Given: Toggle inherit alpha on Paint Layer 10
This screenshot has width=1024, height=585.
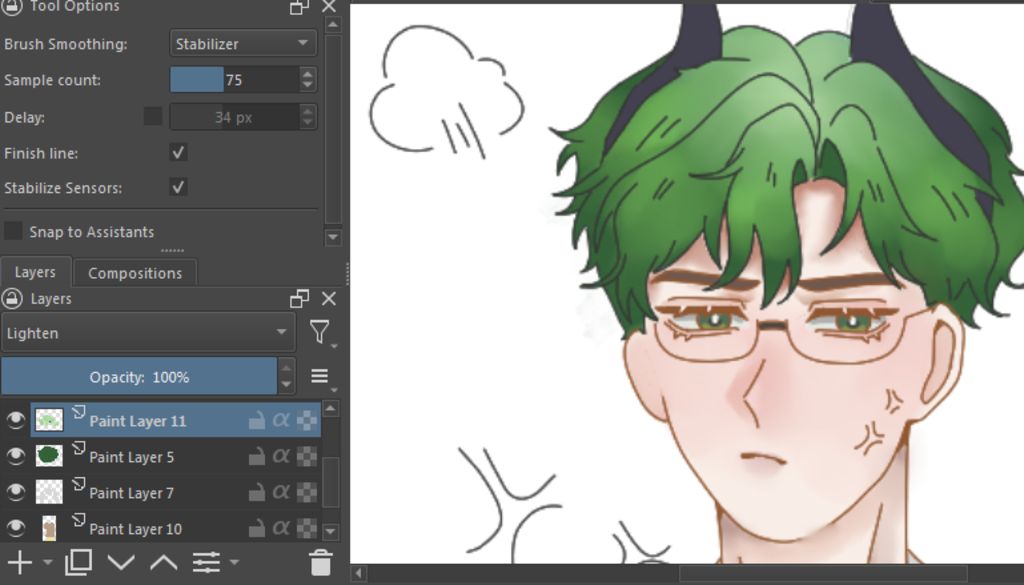Looking at the screenshot, I should tap(281, 528).
